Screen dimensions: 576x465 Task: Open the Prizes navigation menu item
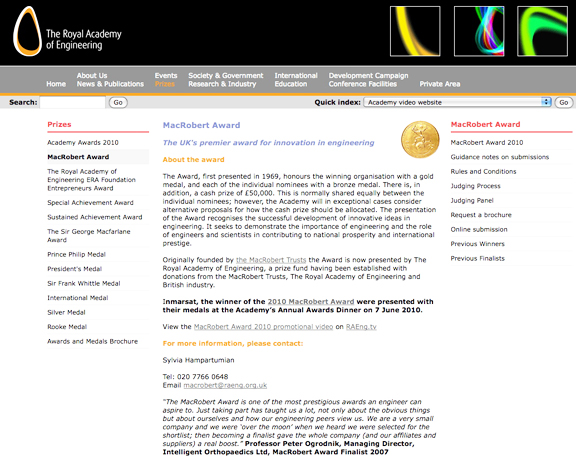coord(165,84)
